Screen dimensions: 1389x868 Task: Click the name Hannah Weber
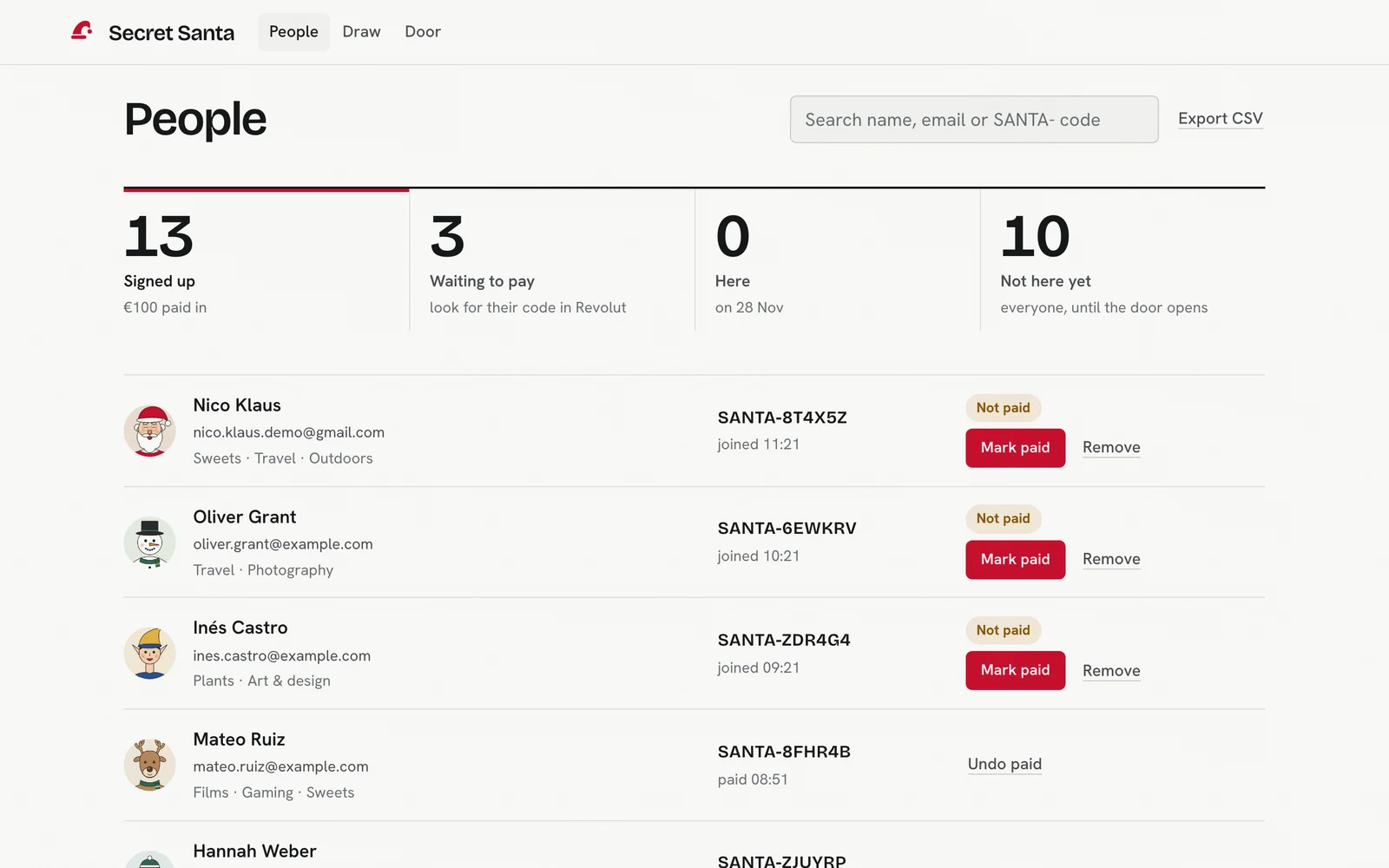tap(254, 852)
